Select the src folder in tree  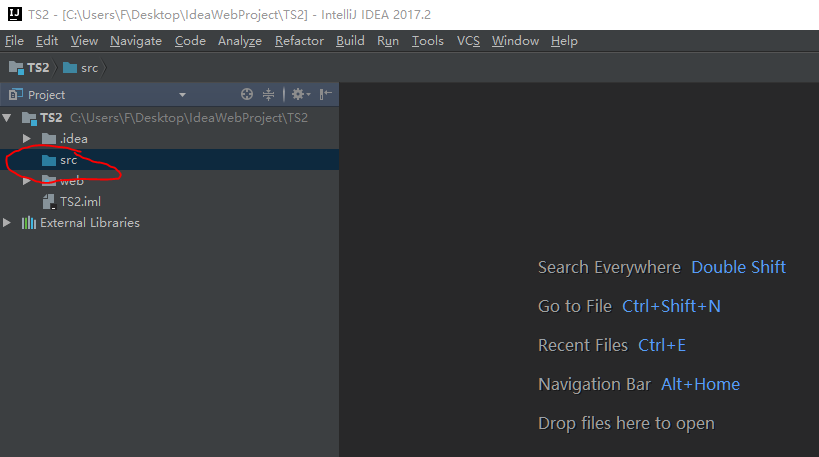(169, 160)
